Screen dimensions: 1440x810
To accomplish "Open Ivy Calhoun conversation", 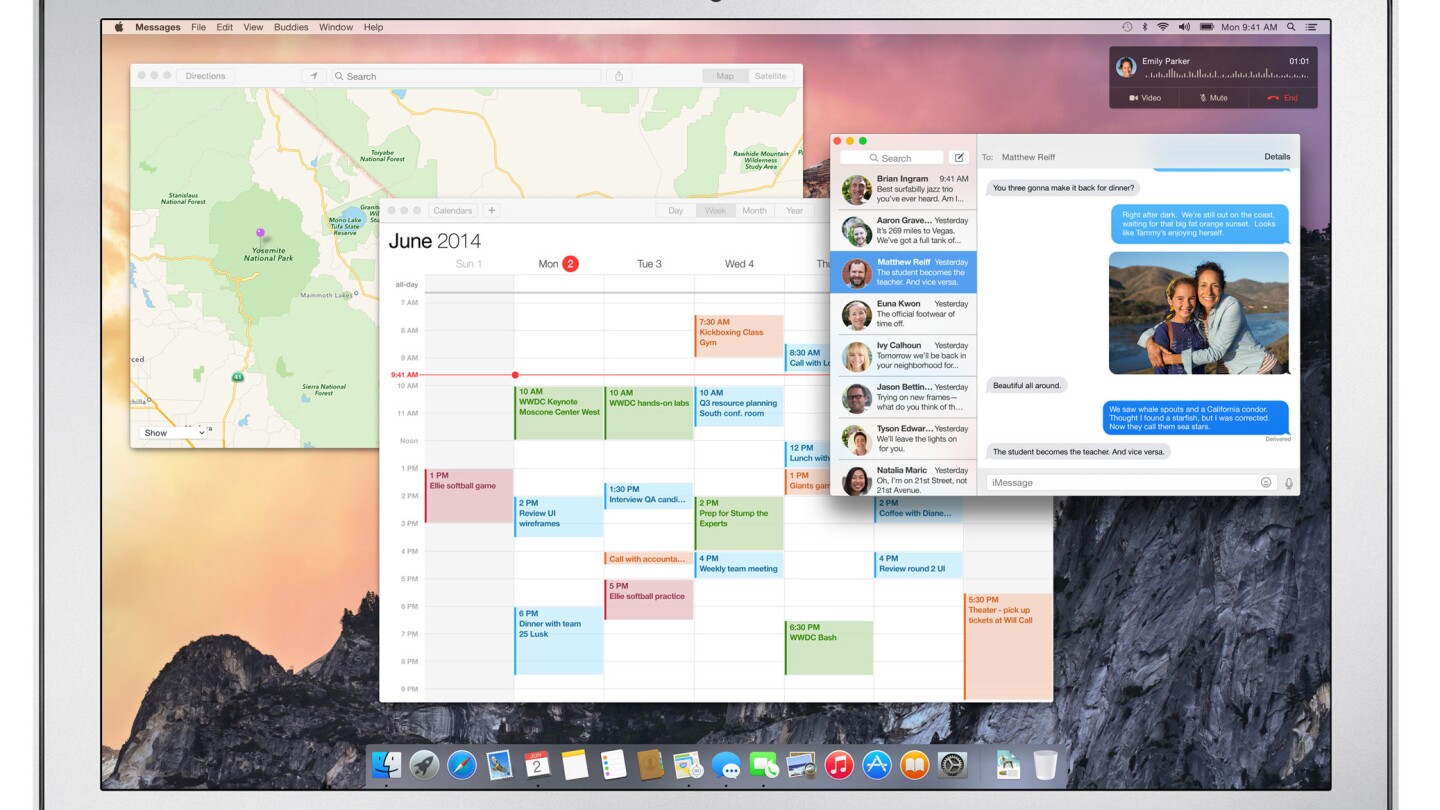I will [903, 356].
